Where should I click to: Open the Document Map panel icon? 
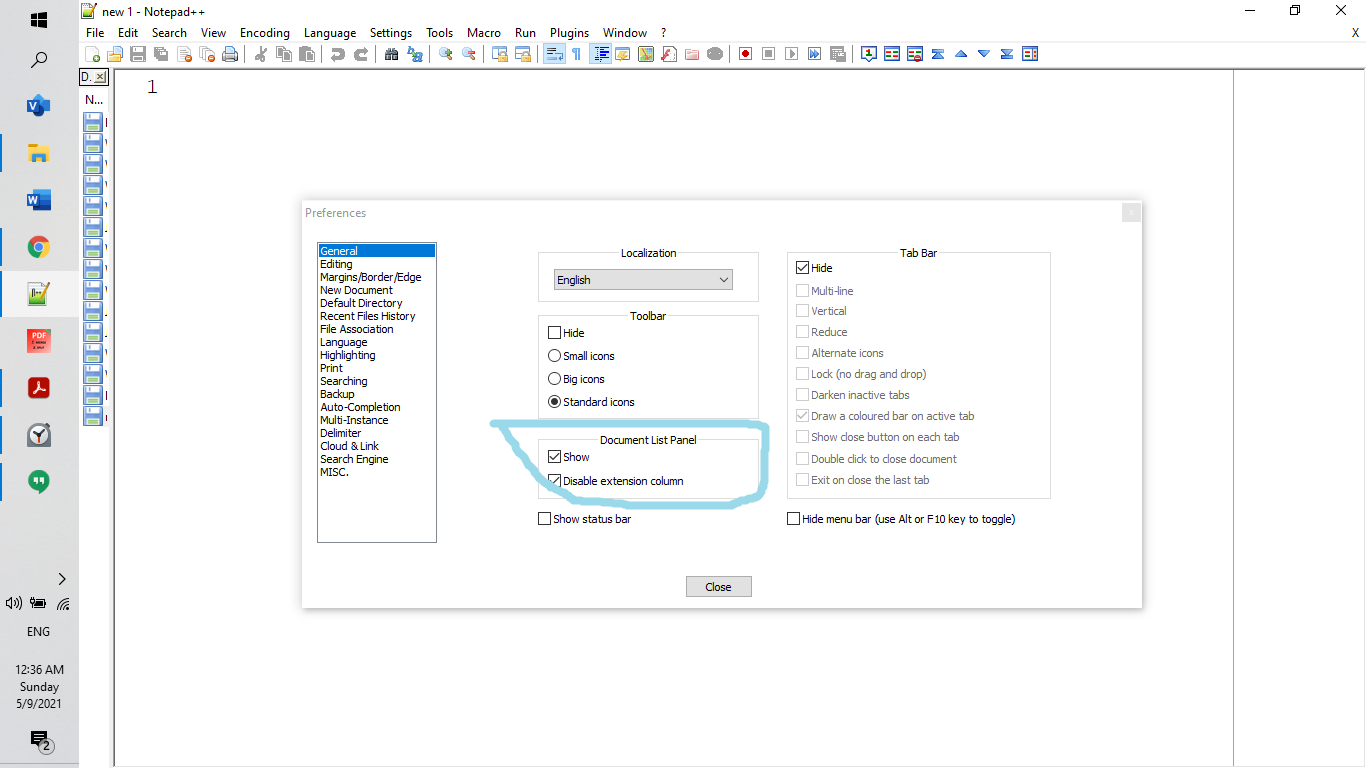tap(645, 53)
